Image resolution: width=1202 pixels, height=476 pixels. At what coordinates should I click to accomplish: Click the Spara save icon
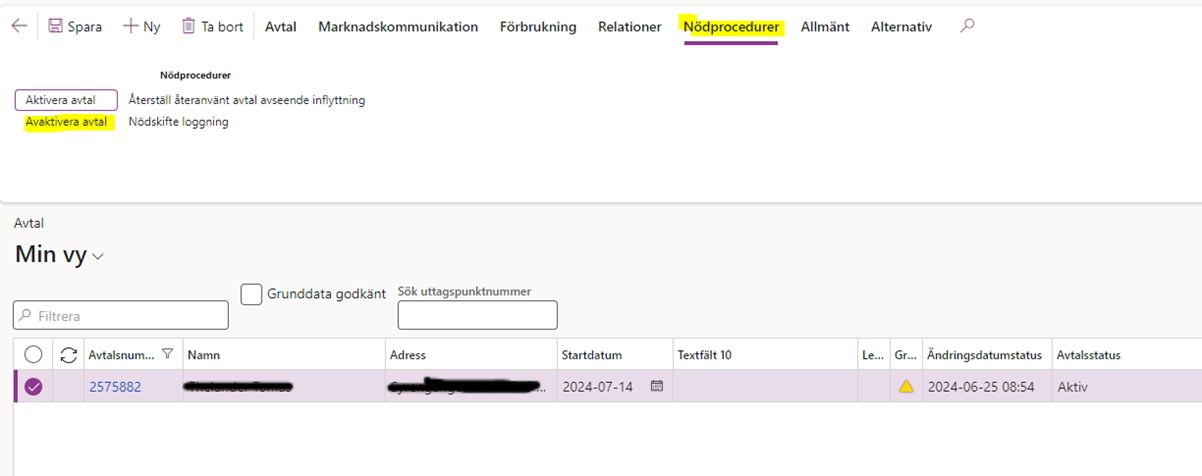pos(56,27)
